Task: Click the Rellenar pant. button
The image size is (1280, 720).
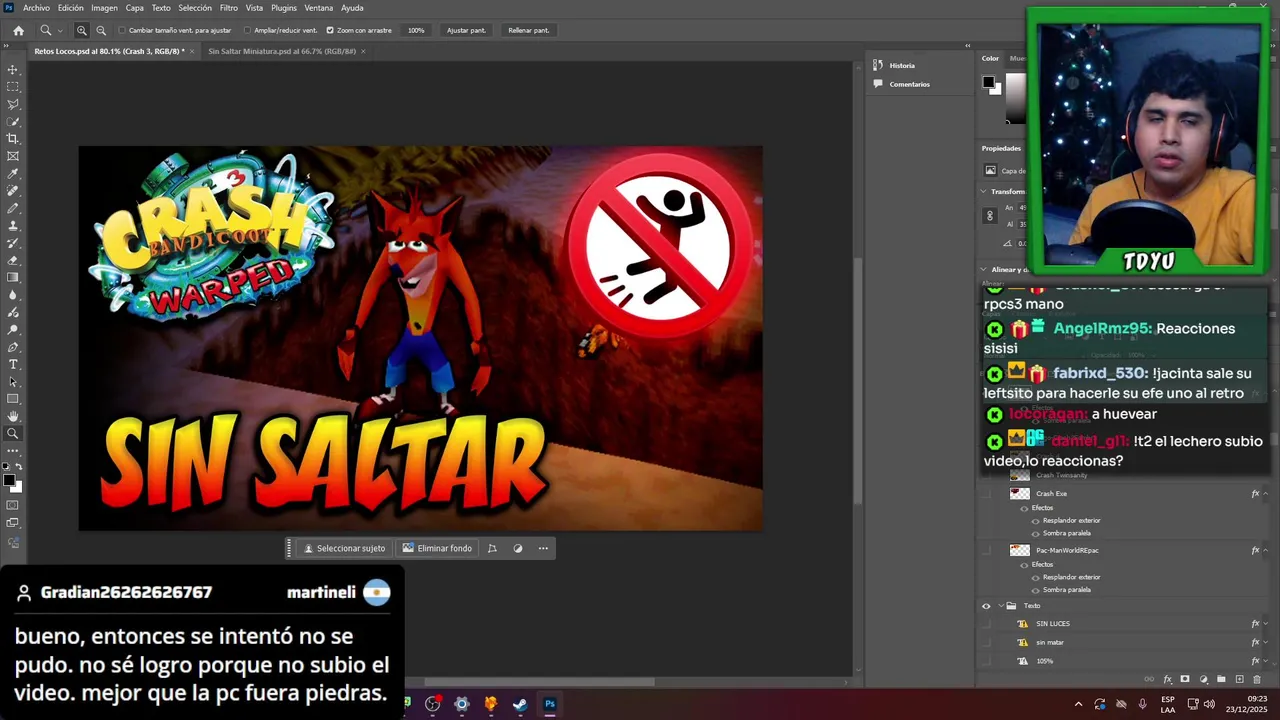Action: click(528, 30)
